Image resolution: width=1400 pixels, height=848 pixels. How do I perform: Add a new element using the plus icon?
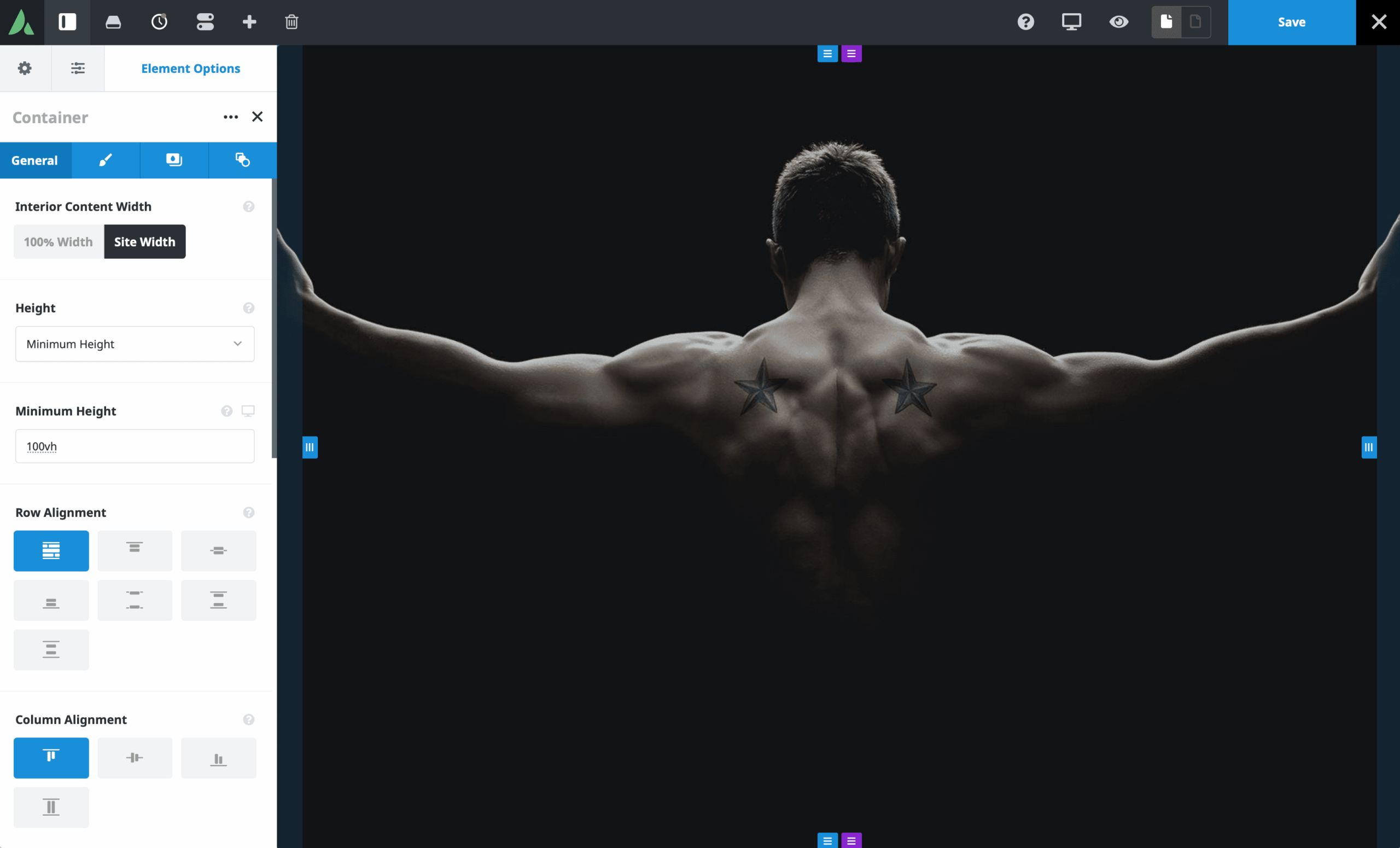tap(248, 23)
